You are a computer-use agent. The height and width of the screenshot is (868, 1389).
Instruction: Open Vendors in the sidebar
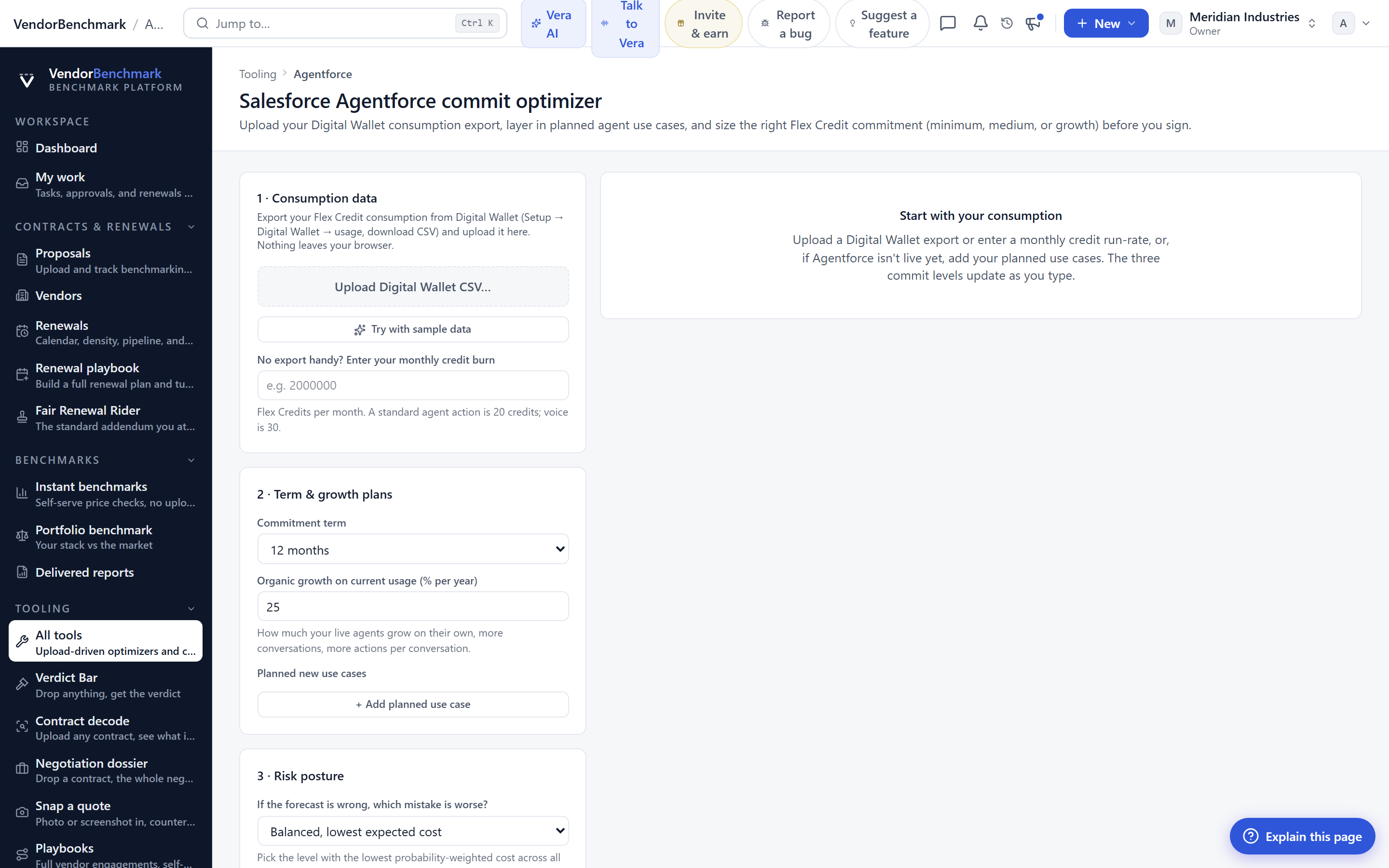tap(106, 296)
